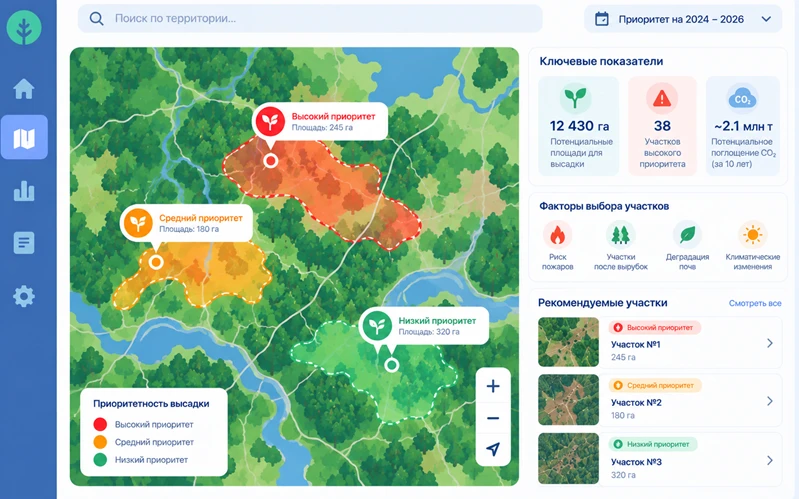Click the calendar icon beside Приоритет

602,19
